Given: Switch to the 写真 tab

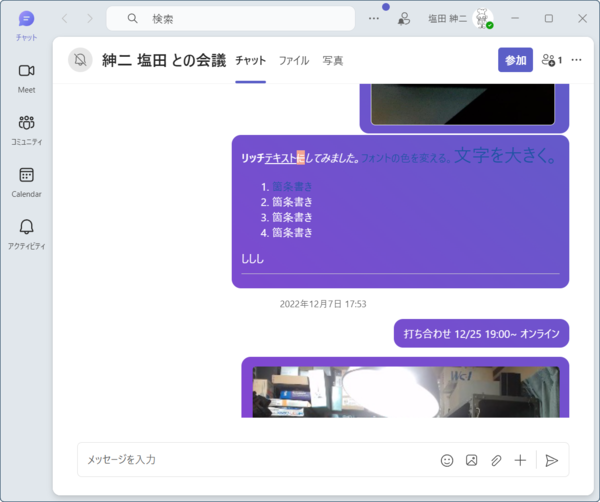Looking at the screenshot, I should 333,60.
